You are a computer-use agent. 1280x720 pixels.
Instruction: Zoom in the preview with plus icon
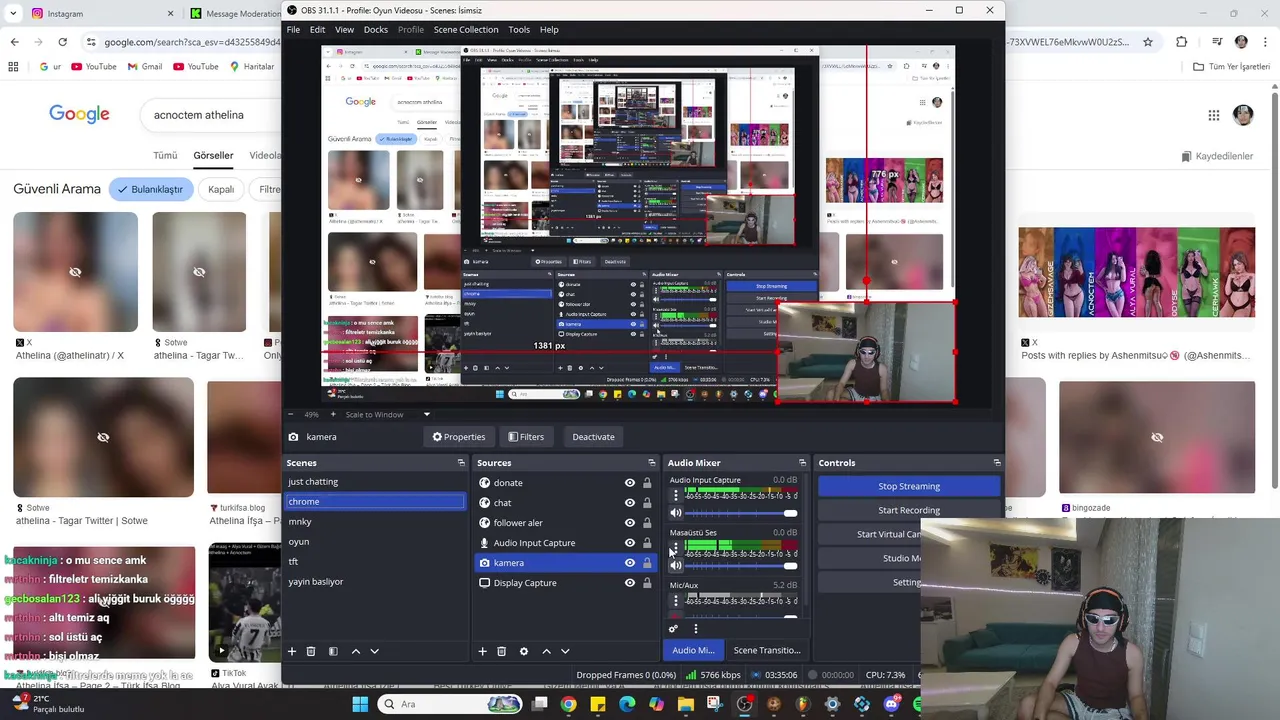point(335,414)
